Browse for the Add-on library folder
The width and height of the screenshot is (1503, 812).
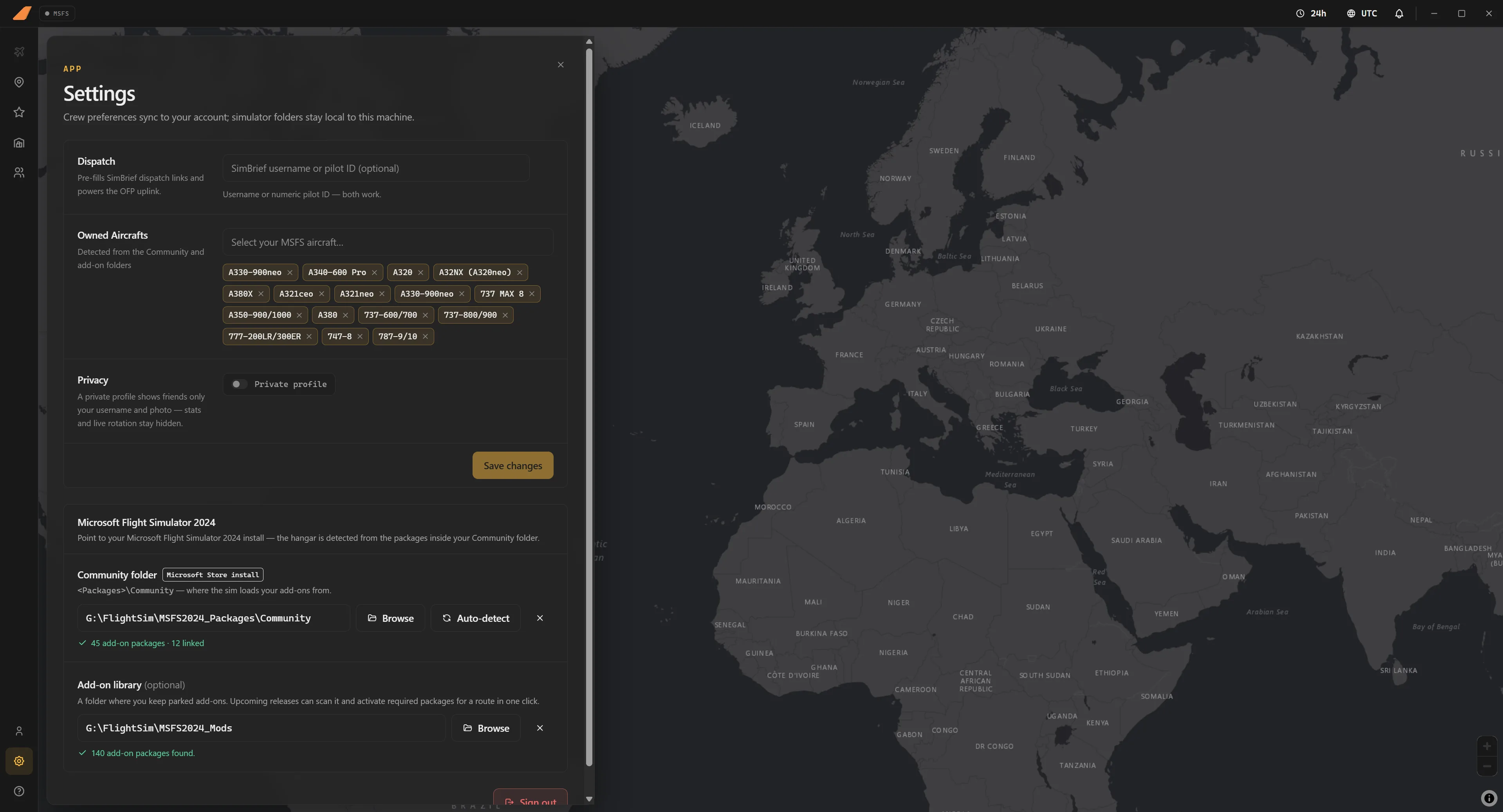(486, 728)
